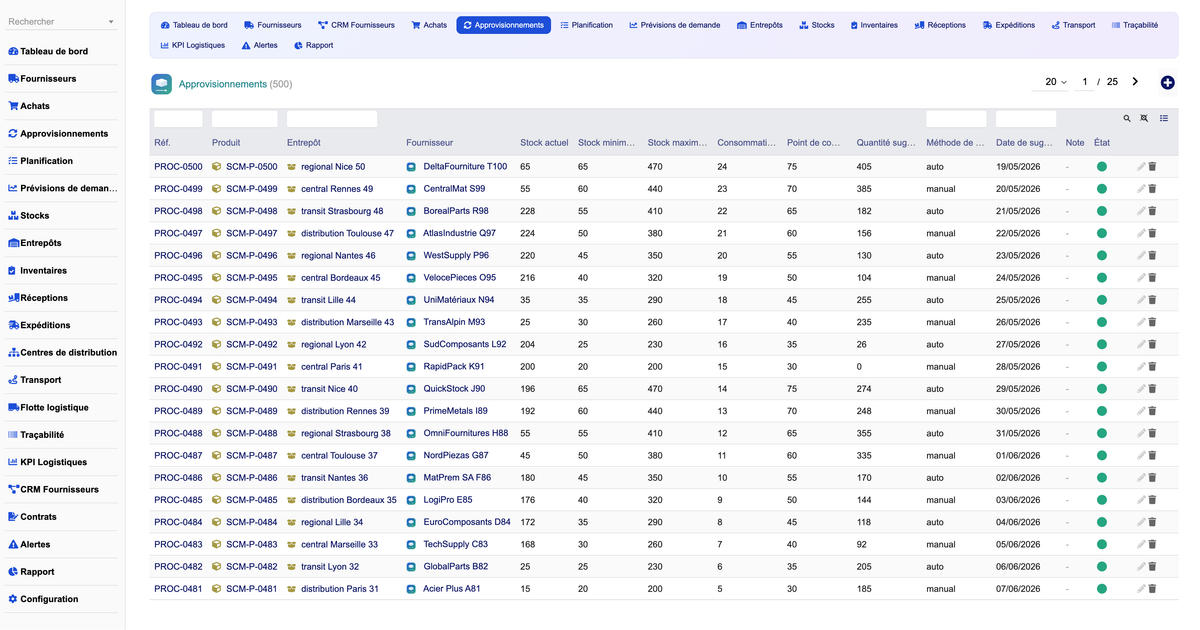Open Achats in the sidebar

click(x=35, y=106)
